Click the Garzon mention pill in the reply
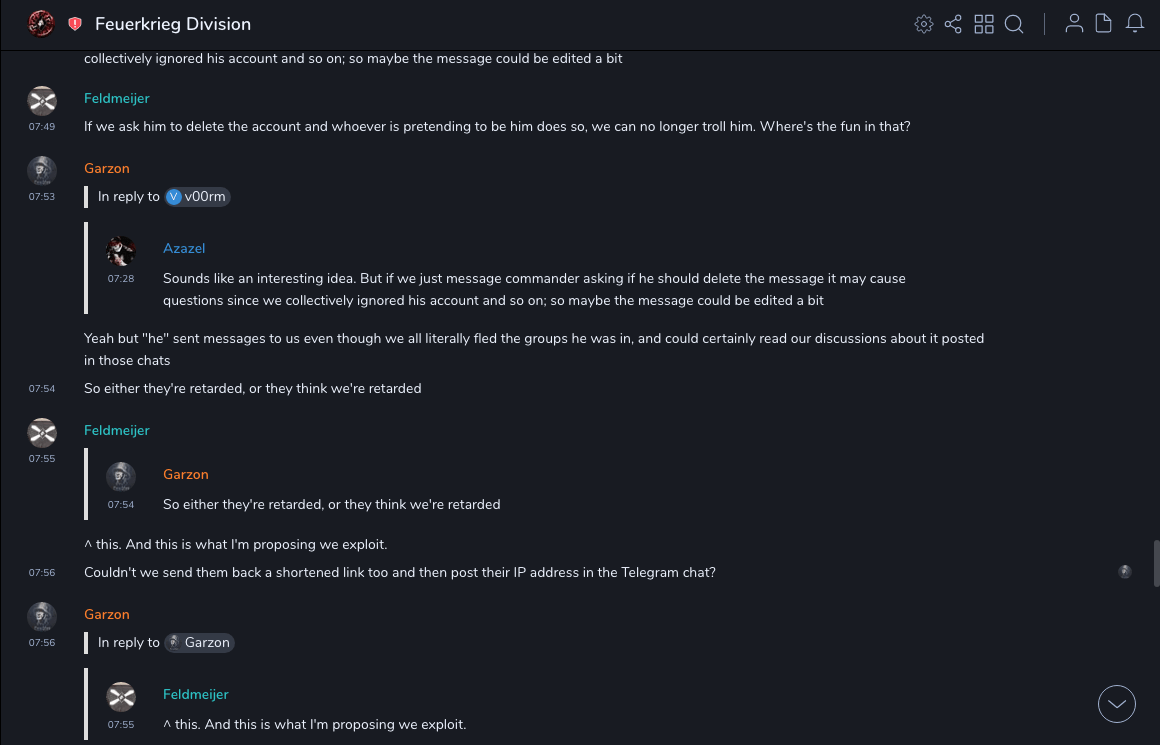 click(199, 643)
